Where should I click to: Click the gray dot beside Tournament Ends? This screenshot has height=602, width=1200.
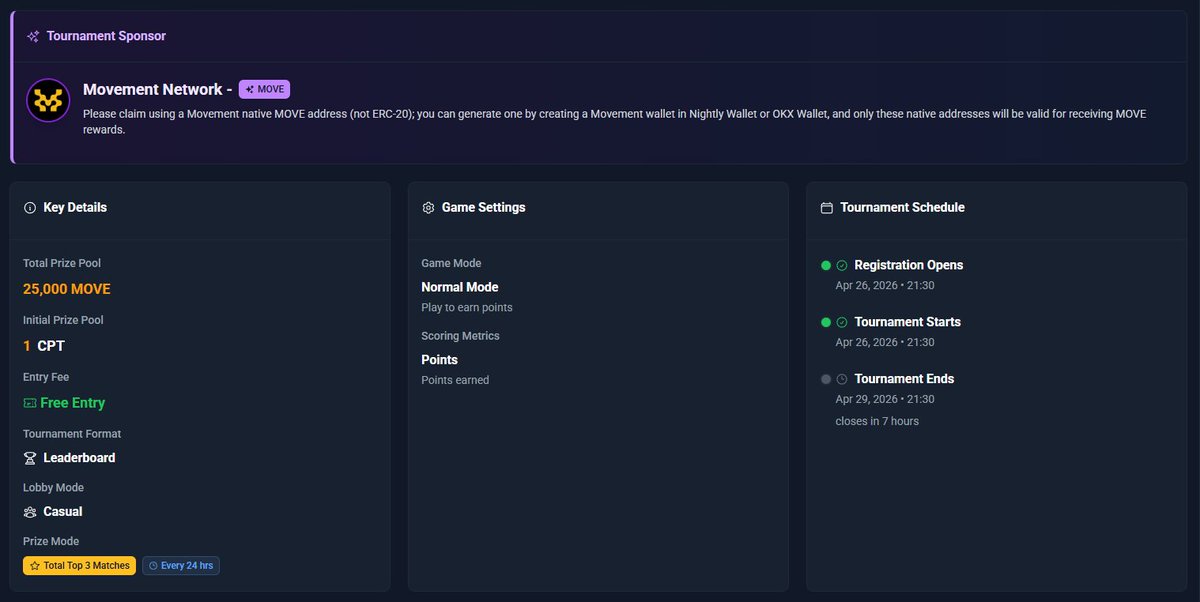(826, 380)
